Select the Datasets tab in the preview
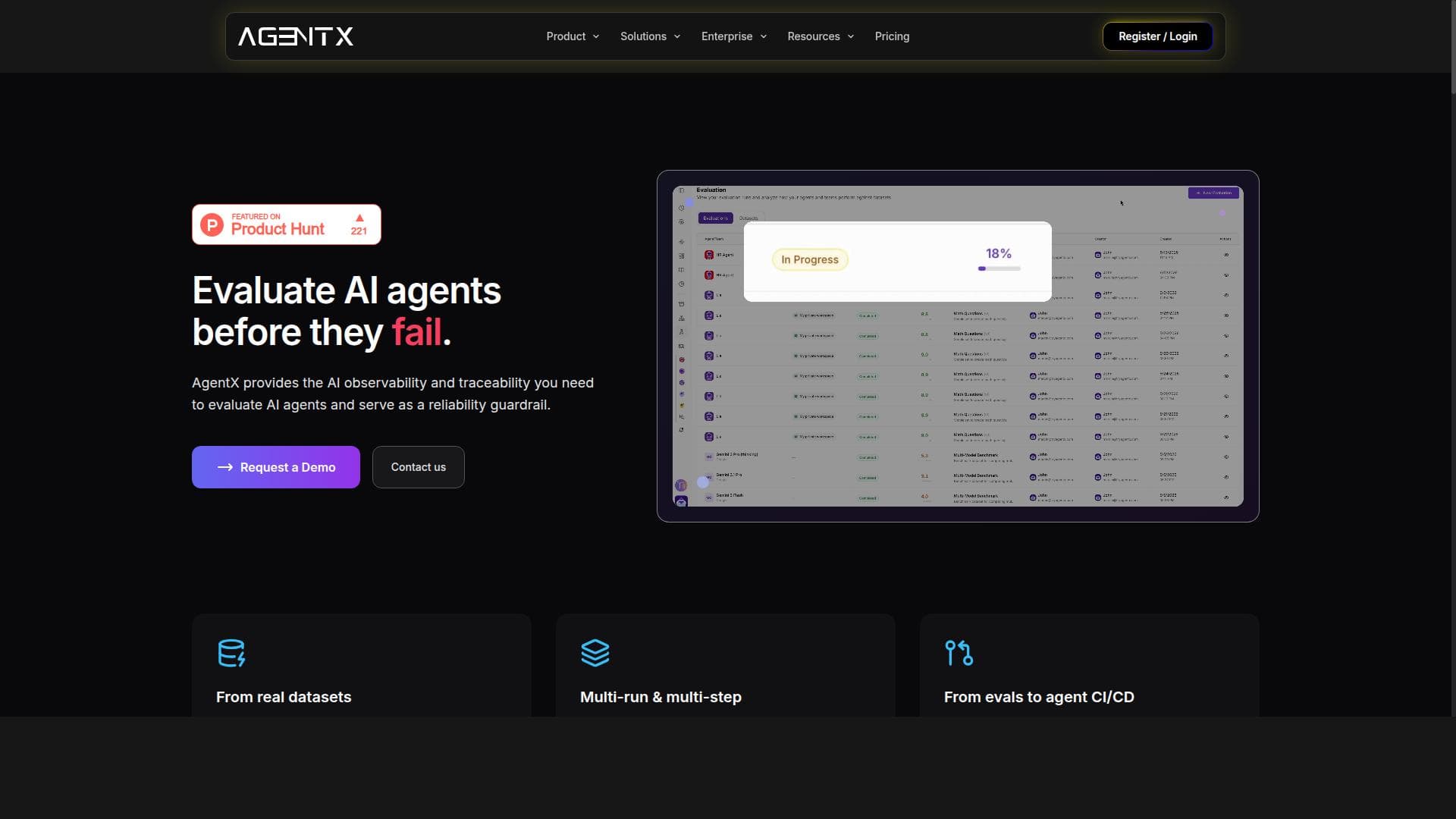1456x819 pixels. (x=748, y=218)
